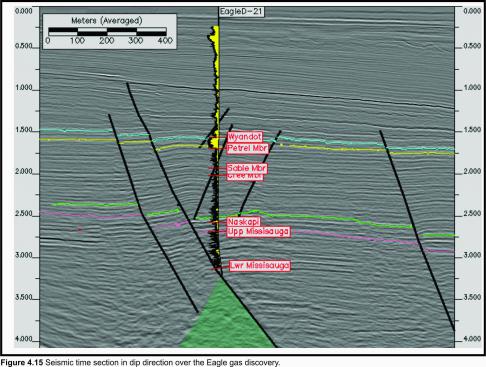486x367 pixels.
Task: Click the 2.500 tick on left time axis
Action: [x=24, y=214]
